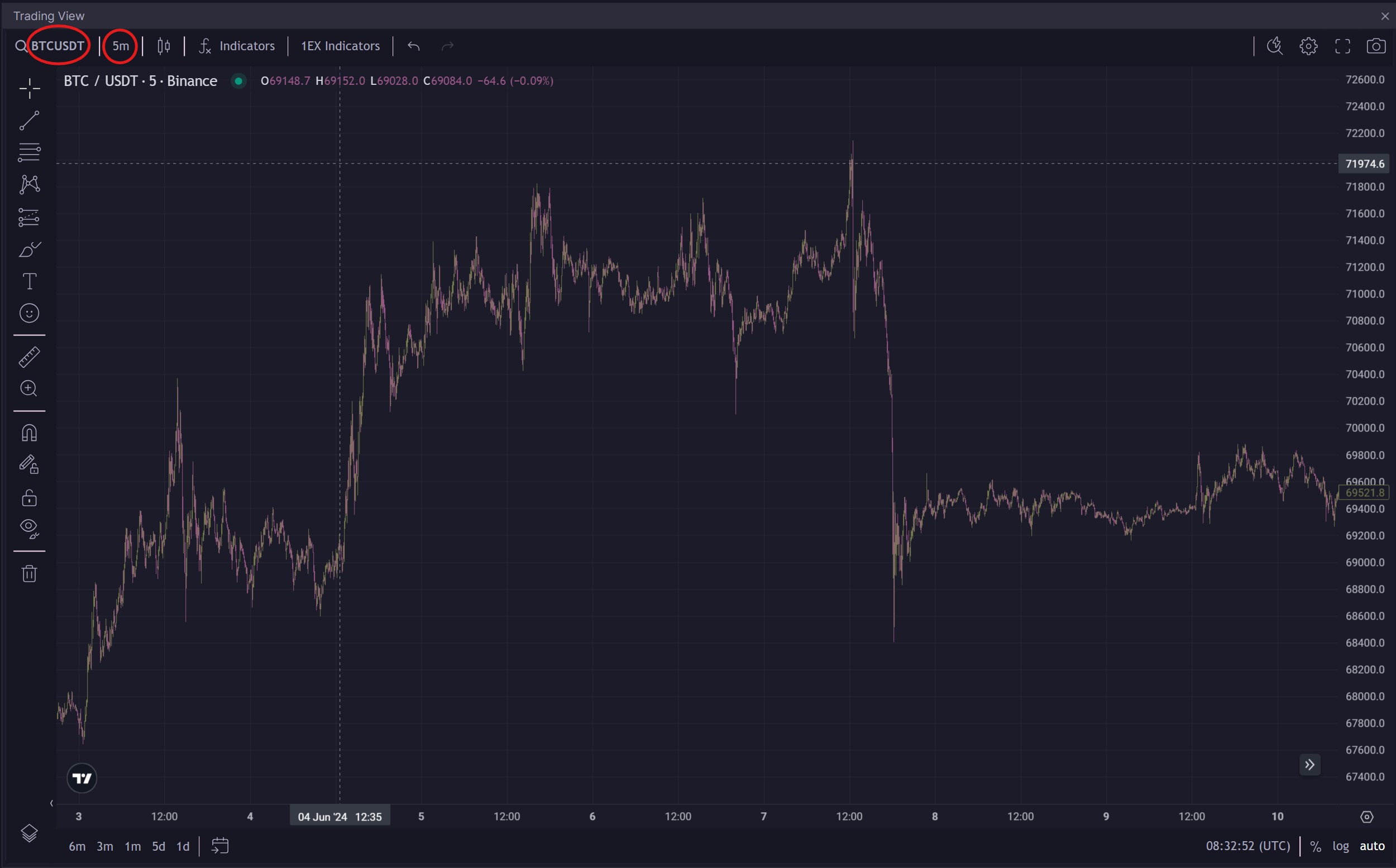Take a chart snapshot with camera icon
This screenshot has width=1396, height=868.
coord(1376,46)
